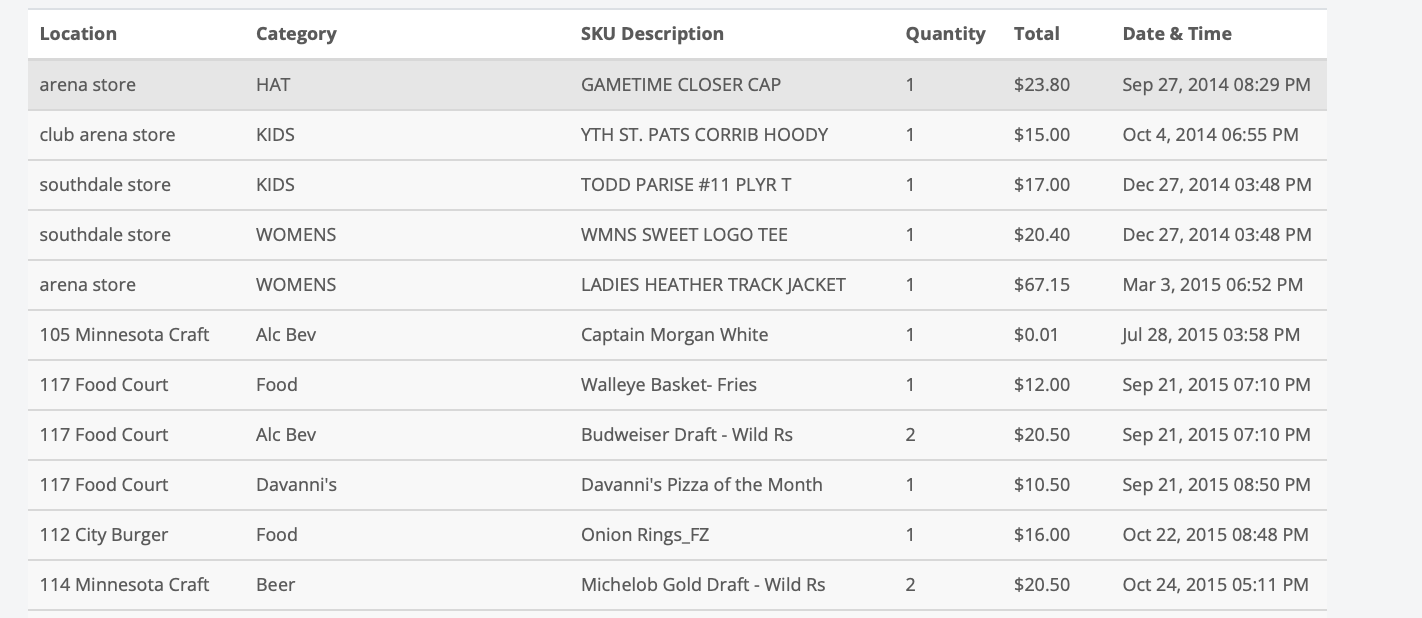The image size is (1422, 618).
Task: Select Michelob Gold Draft - Wild Rs row
Action: pyautogui.click(x=677, y=585)
